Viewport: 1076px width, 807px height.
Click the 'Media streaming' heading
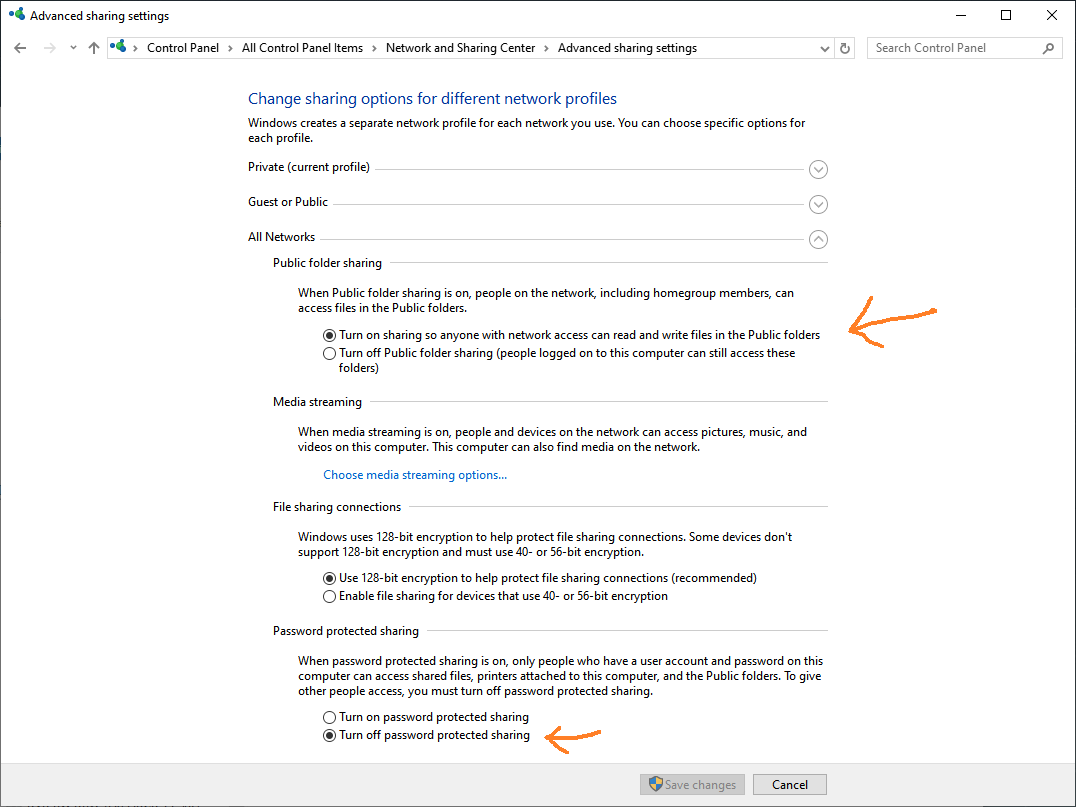(x=317, y=401)
